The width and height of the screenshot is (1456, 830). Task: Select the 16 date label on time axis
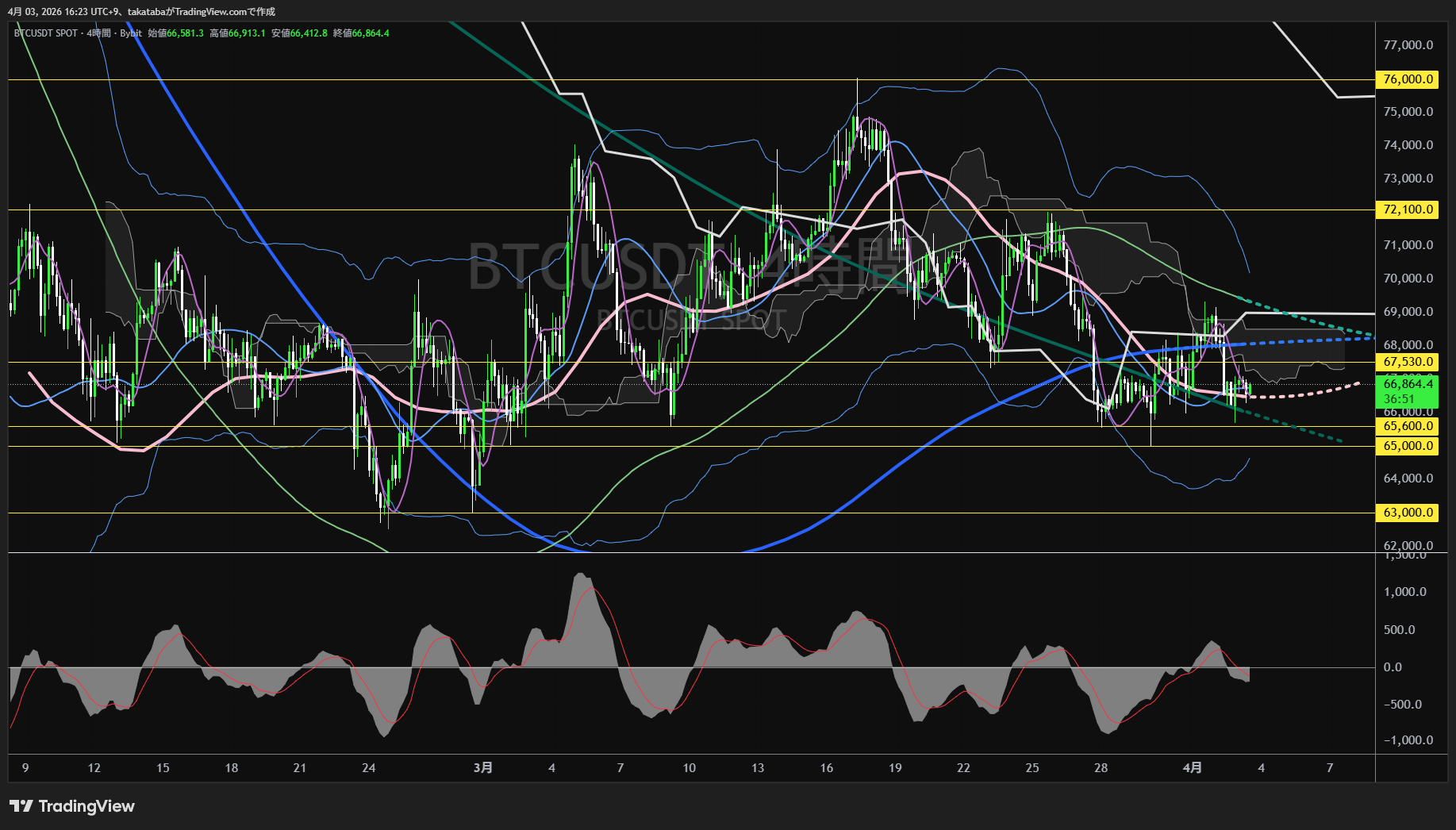[x=827, y=767]
